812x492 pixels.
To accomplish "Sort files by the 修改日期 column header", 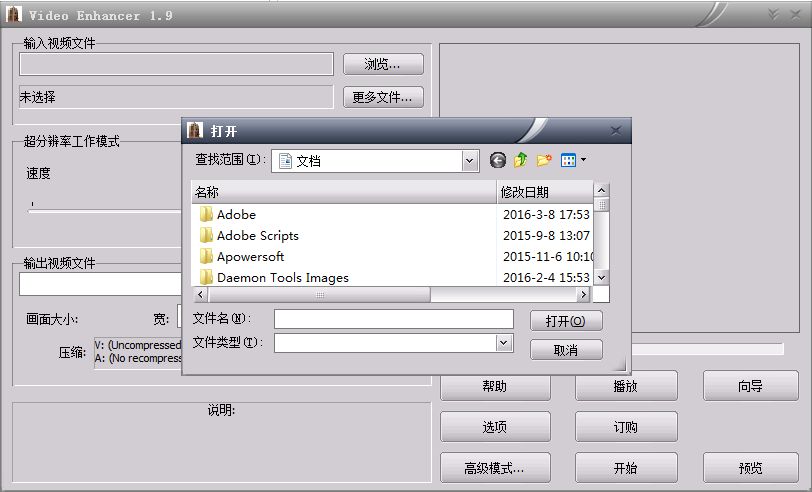I will [545, 192].
